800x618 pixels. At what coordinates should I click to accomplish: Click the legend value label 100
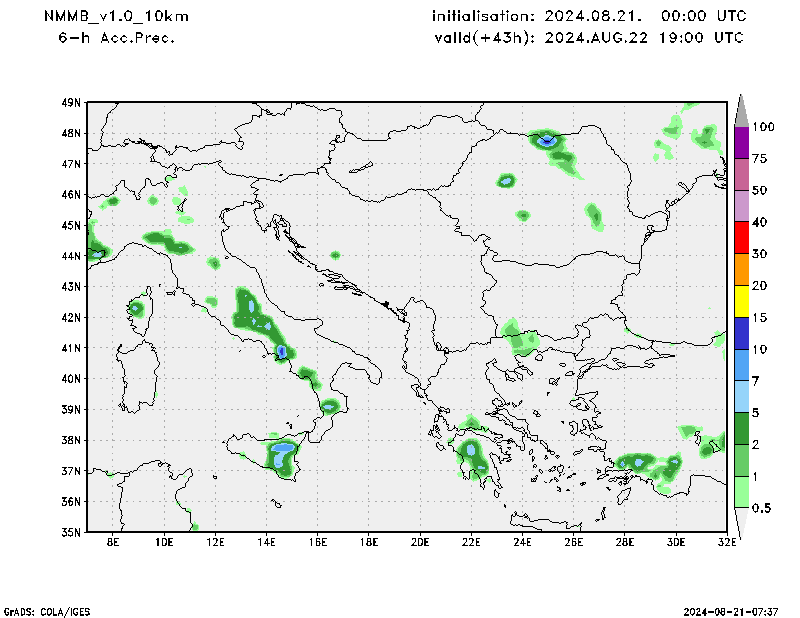pyautogui.click(x=765, y=127)
